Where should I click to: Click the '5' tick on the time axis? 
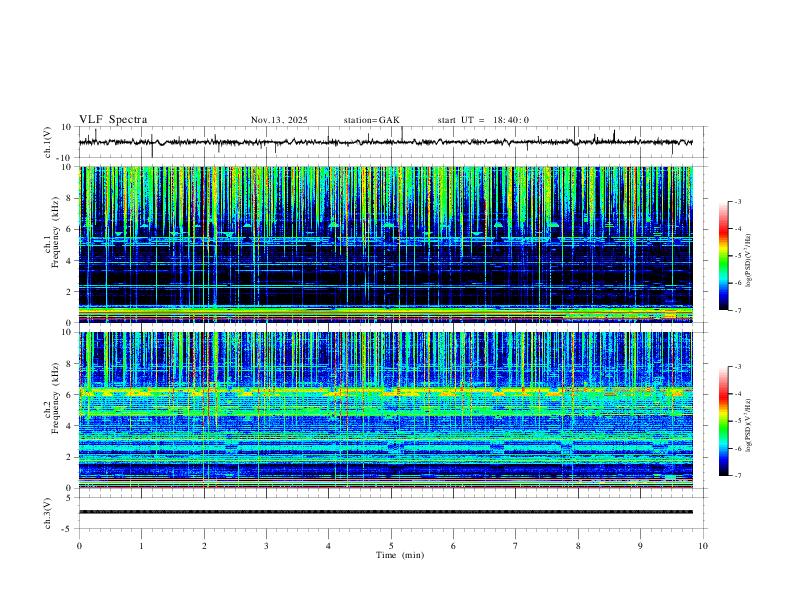tap(391, 546)
